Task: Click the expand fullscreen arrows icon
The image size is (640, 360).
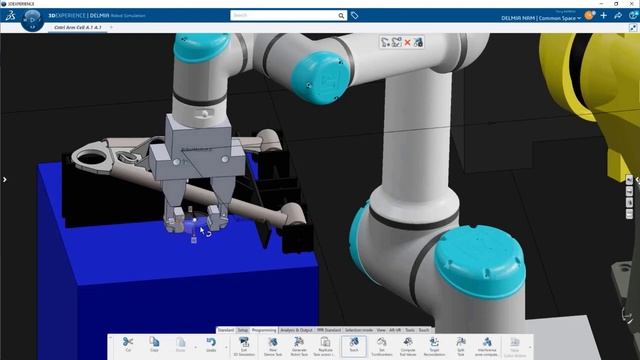Action: pos(633,28)
